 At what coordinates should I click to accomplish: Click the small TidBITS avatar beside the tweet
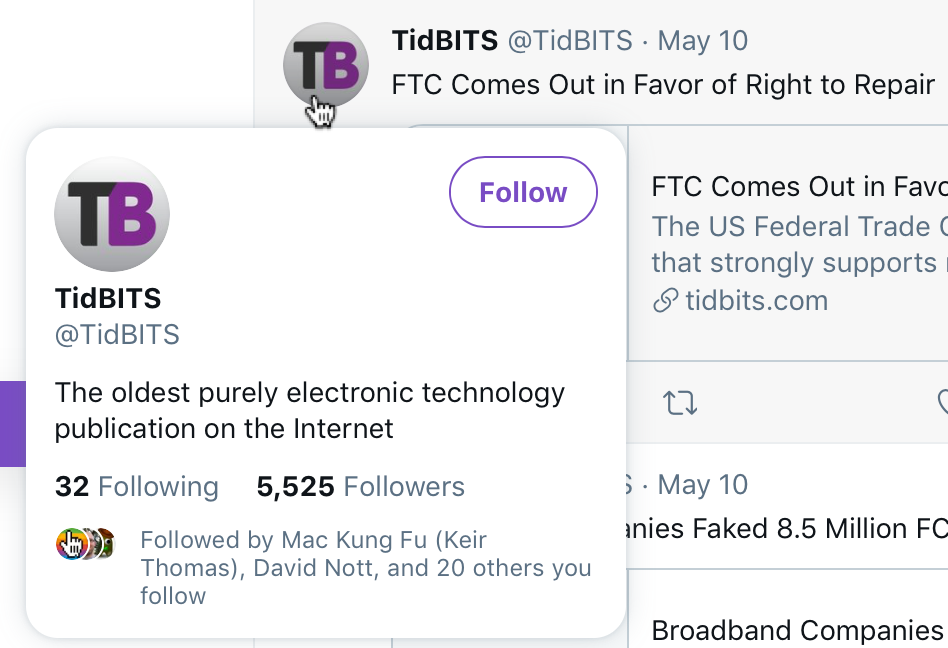(326, 64)
